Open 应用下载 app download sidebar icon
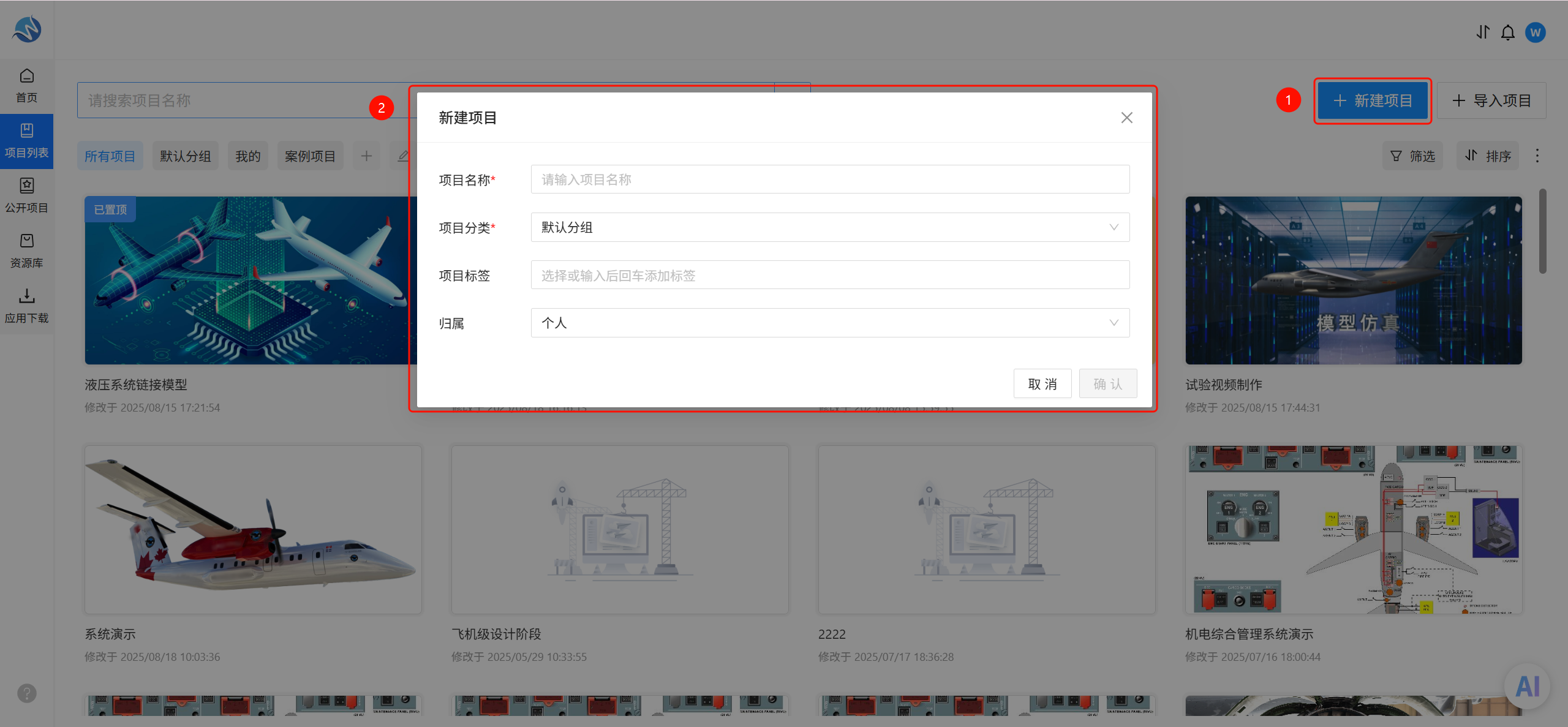The height and width of the screenshot is (727, 1568). click(x=26, y=306)
